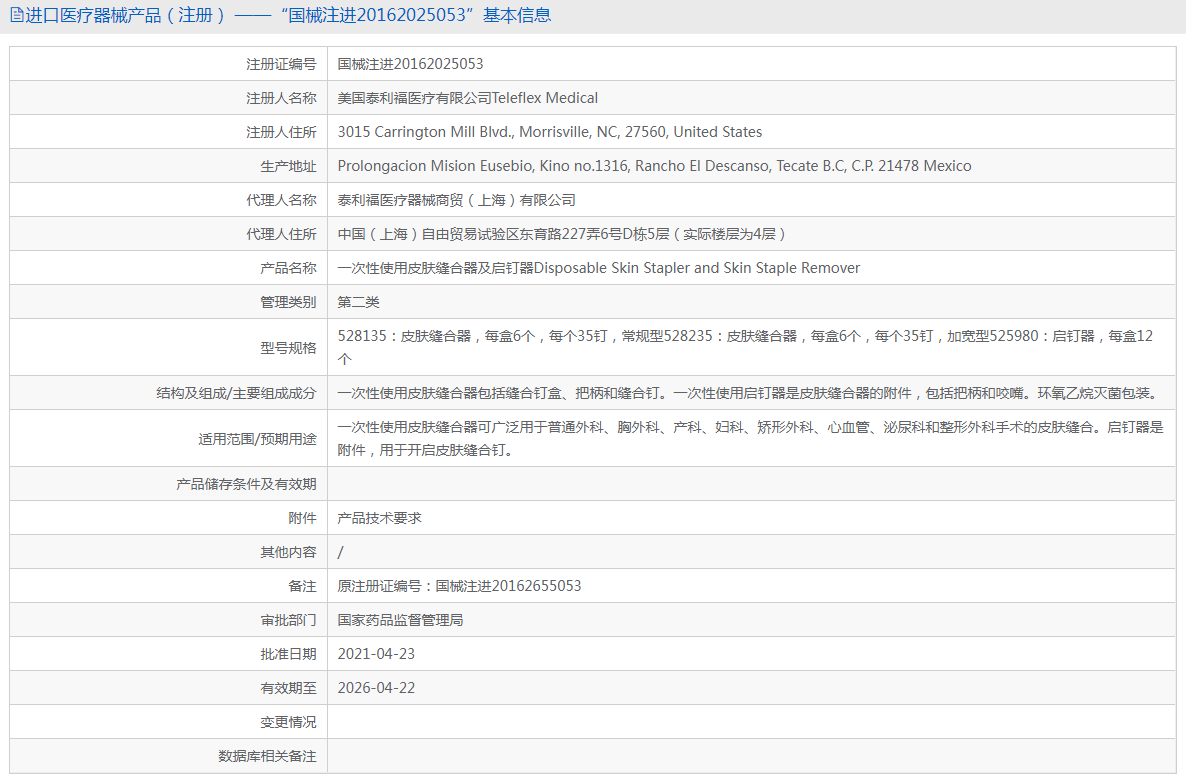Select the 注册证编号 row label
Screen dimensions: 1186x782
click(281, 64)
